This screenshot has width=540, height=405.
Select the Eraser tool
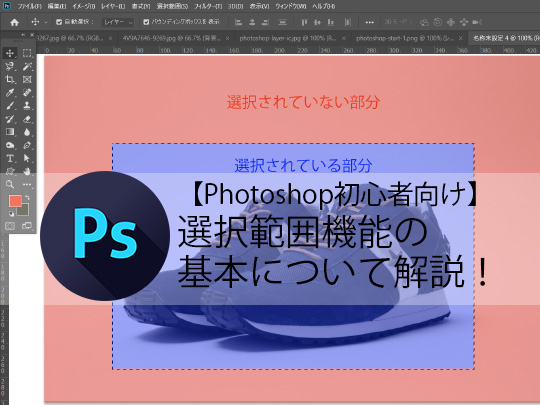click(x=27, y=119)
